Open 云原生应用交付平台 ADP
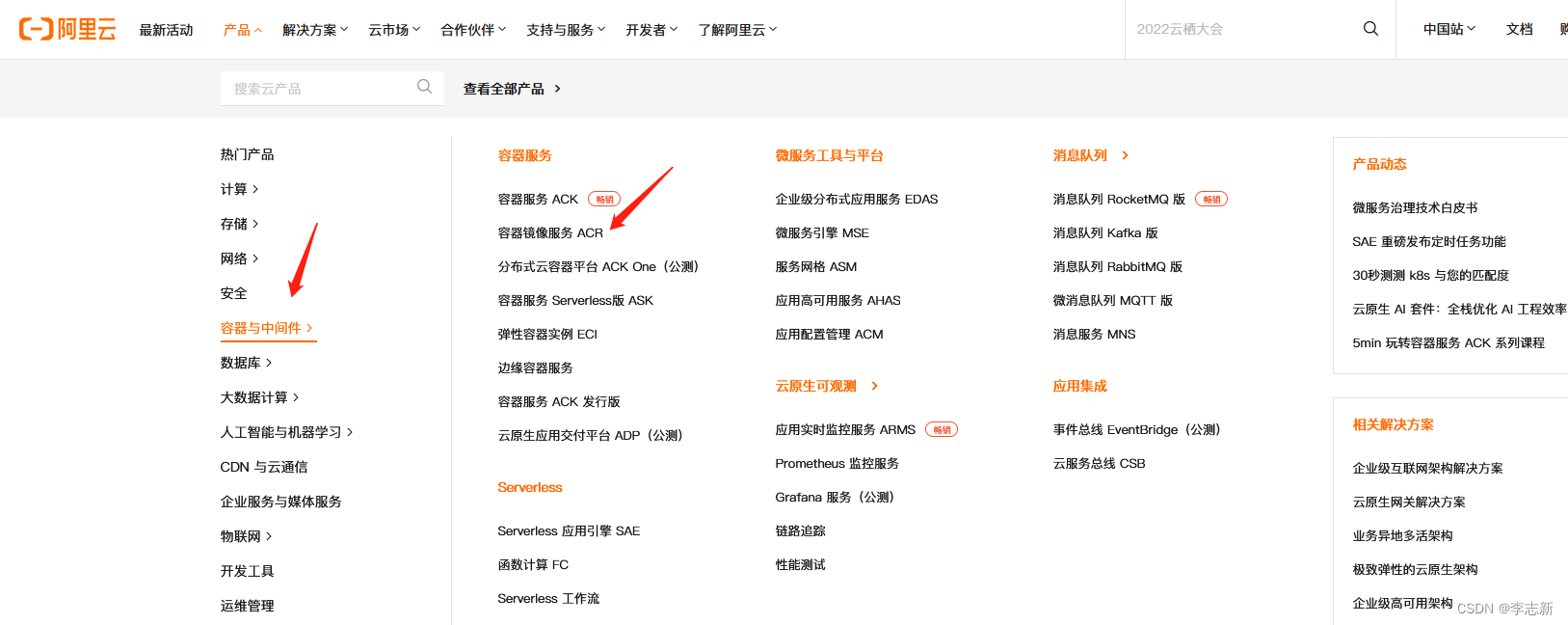 tap(591, 436)
